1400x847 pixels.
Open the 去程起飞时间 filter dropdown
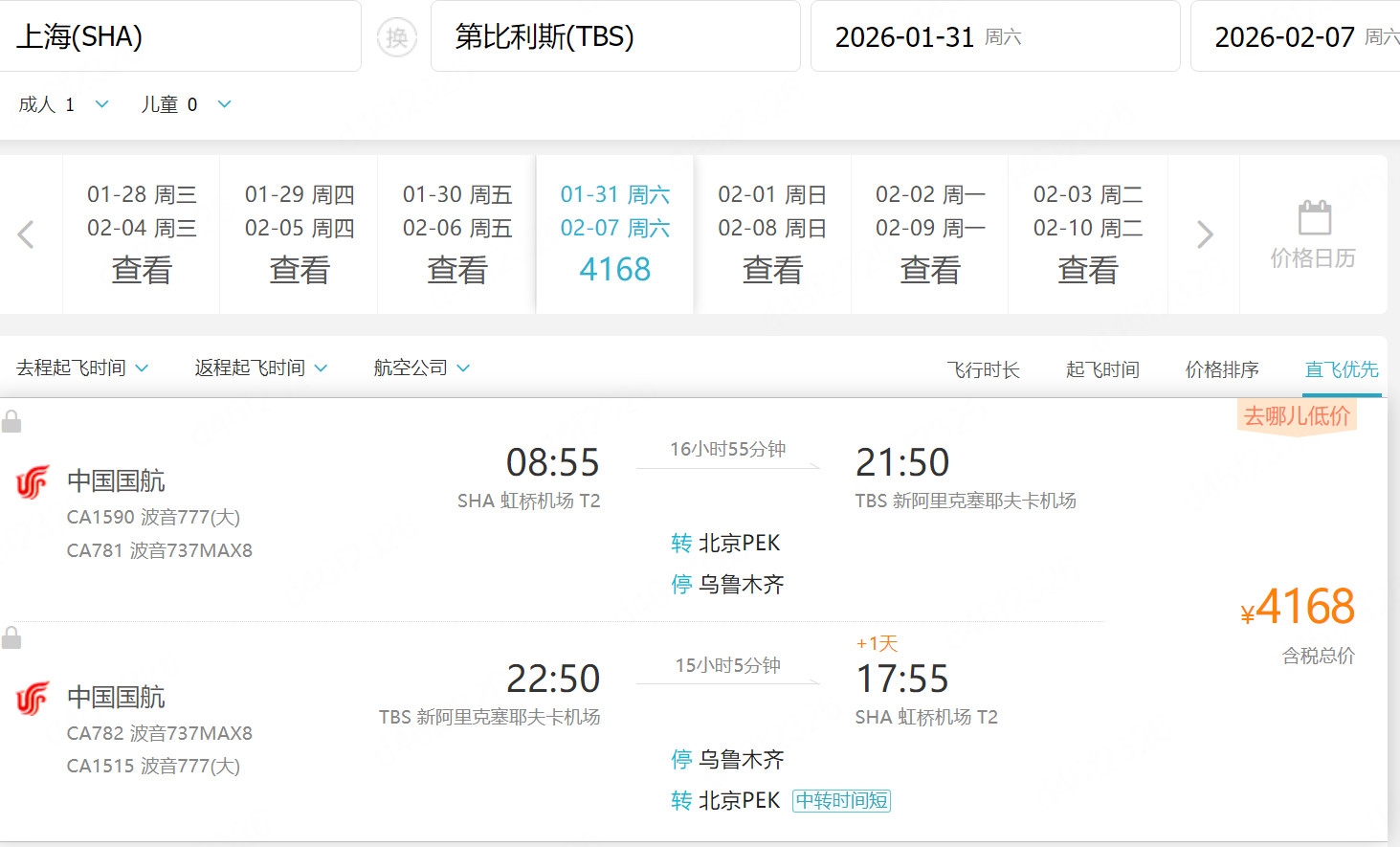coord(82,368)
